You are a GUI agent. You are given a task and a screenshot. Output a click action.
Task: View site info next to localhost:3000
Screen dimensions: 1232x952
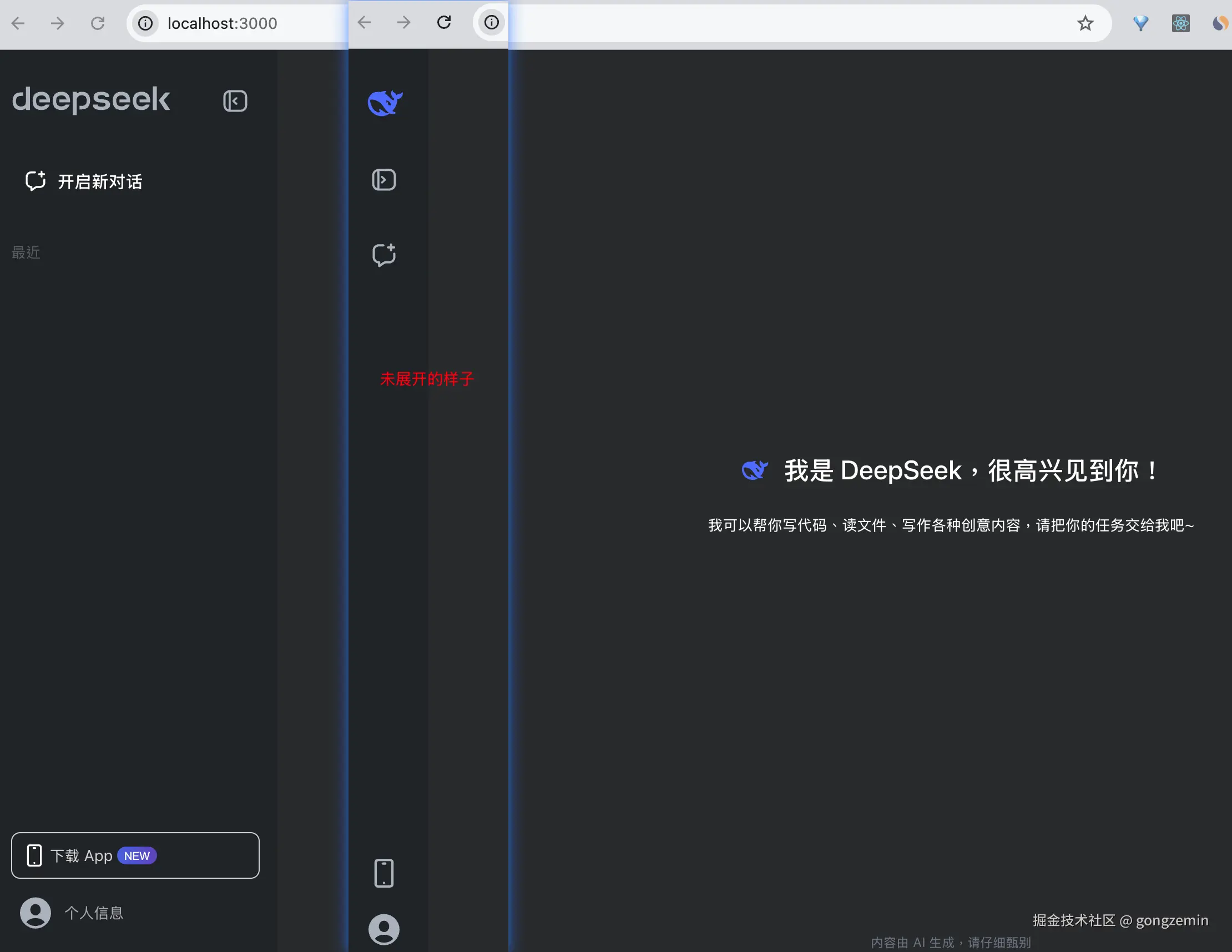point(145,23)
